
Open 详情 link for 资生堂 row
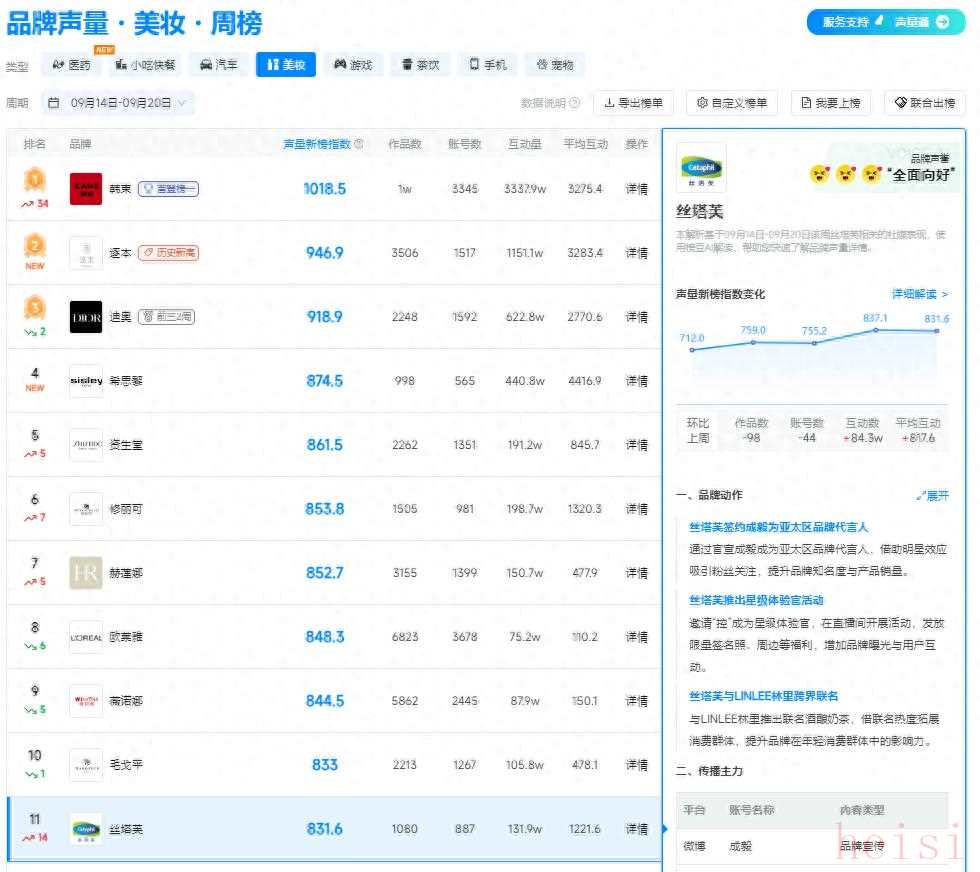point(636,445)
